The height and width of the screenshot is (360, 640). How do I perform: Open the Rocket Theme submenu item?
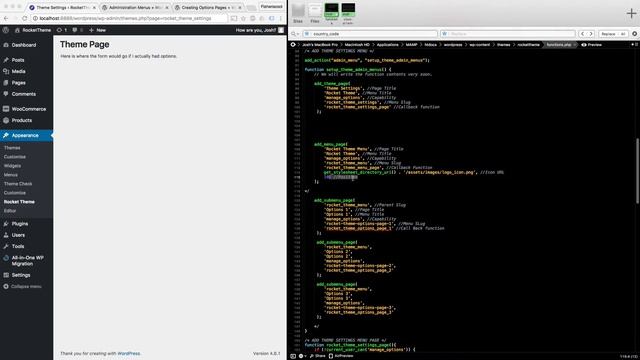pos(19,202)
